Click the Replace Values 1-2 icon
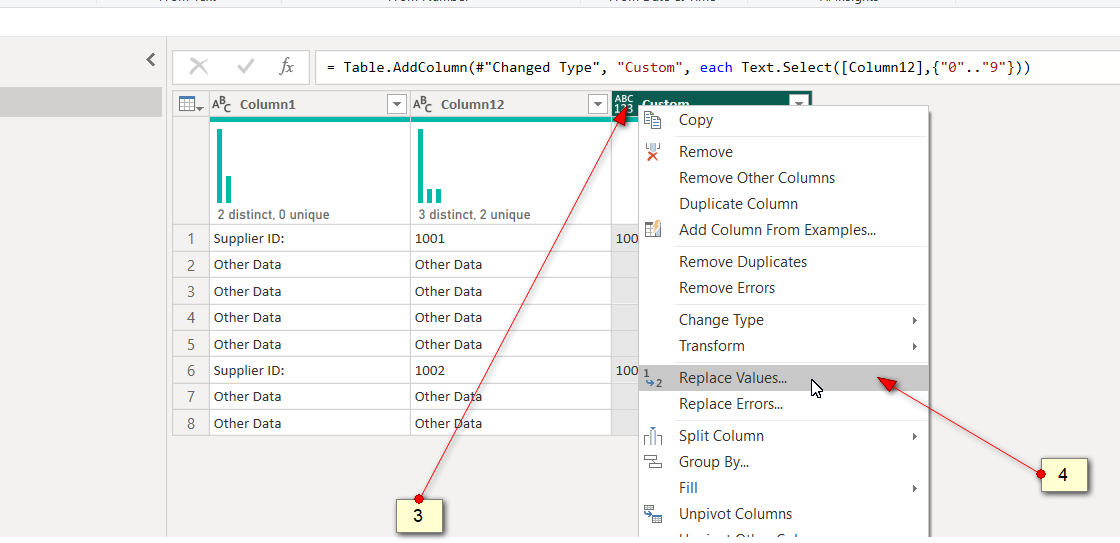 [x=653, y=378]
